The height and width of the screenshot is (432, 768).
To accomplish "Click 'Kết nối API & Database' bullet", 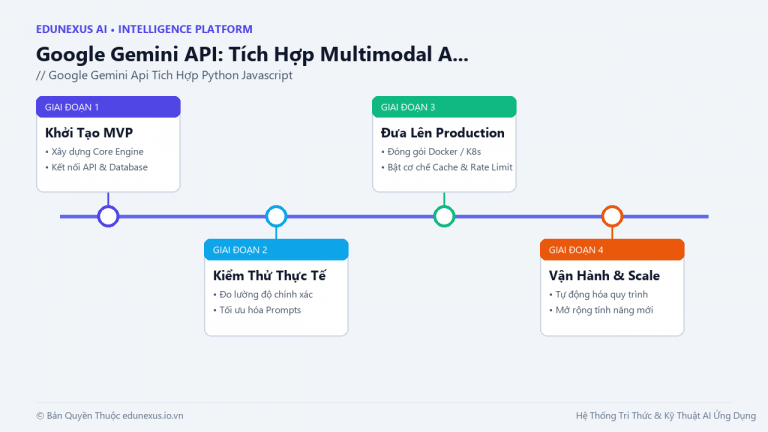I will 96,167.
